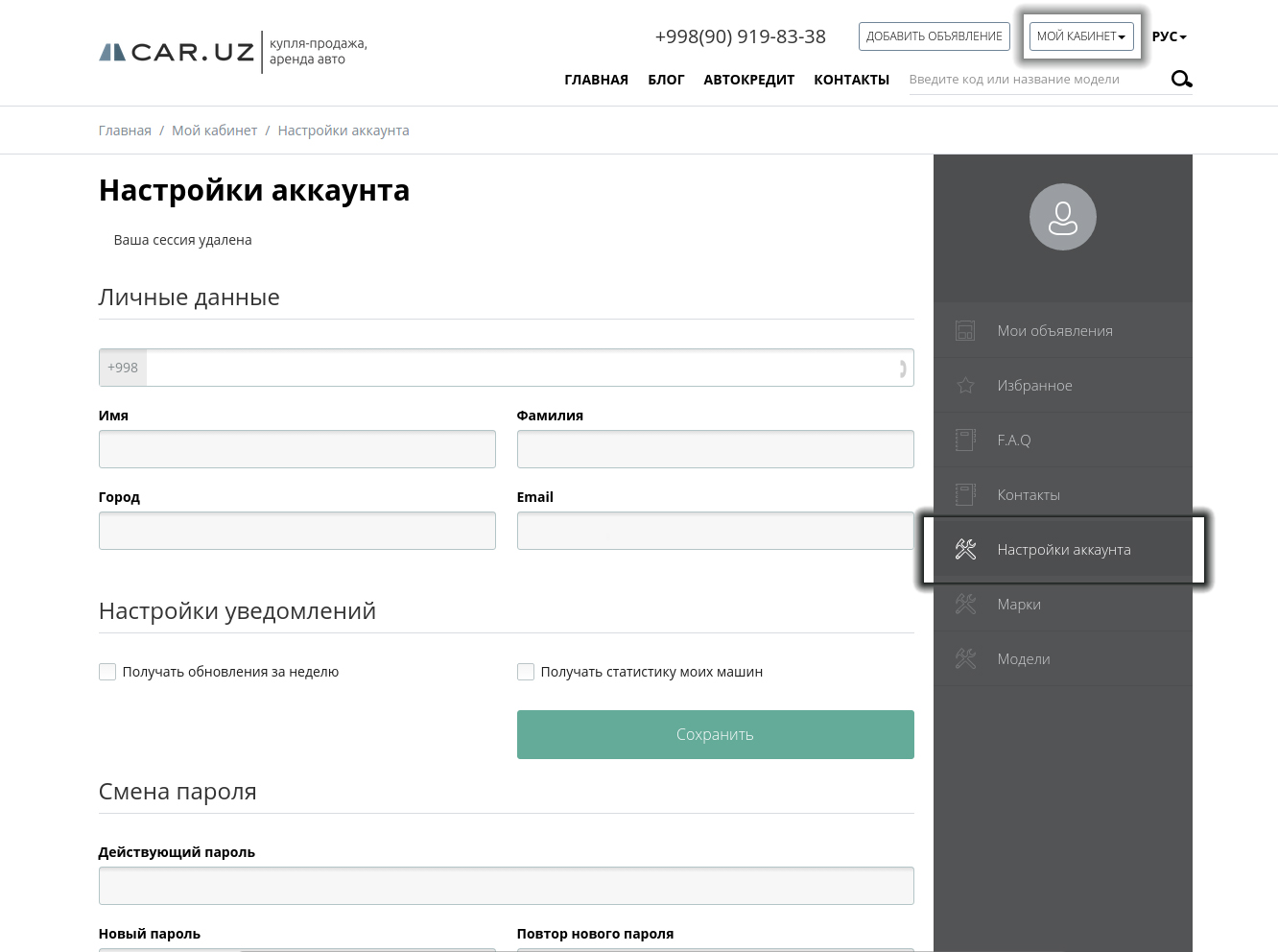Screen dimensions: 1278x952
Task: Click the Личные данные heading
Action: coord(189,297)
